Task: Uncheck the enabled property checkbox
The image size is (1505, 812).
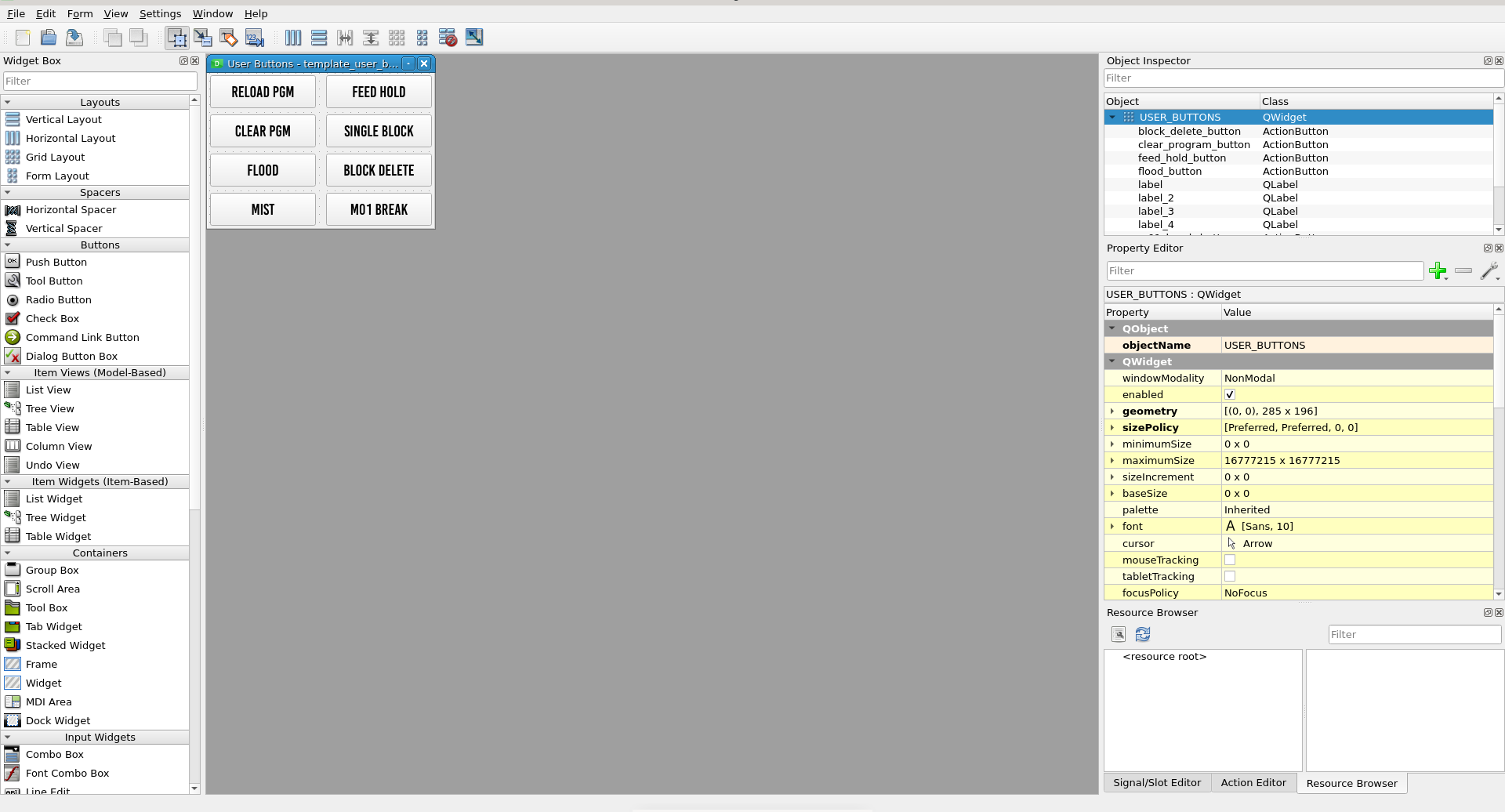Action: click(1230, 395)
